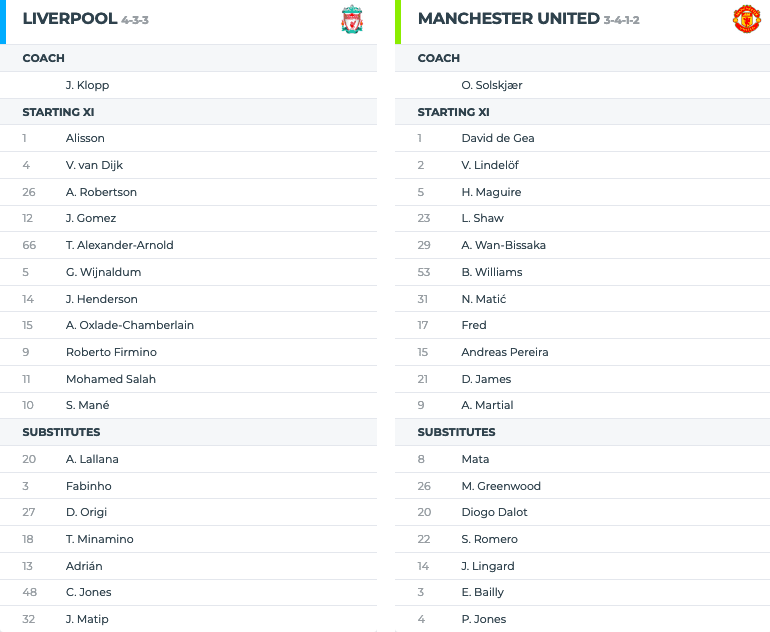Open the Manchester United team heading
Viewport: 770px width, 632px height.
coord(509,19)
